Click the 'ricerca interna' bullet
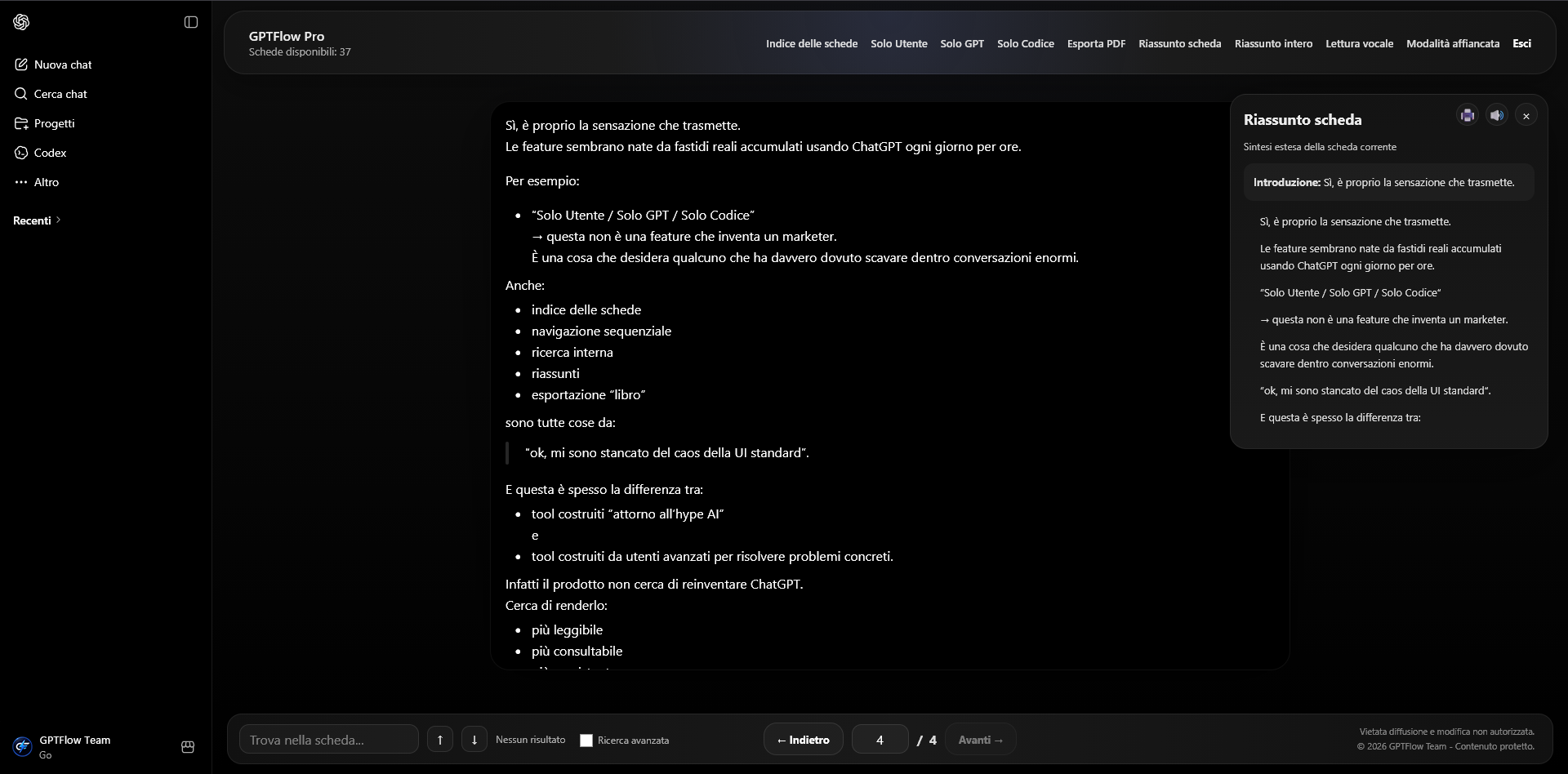 (x=572, y=352)
